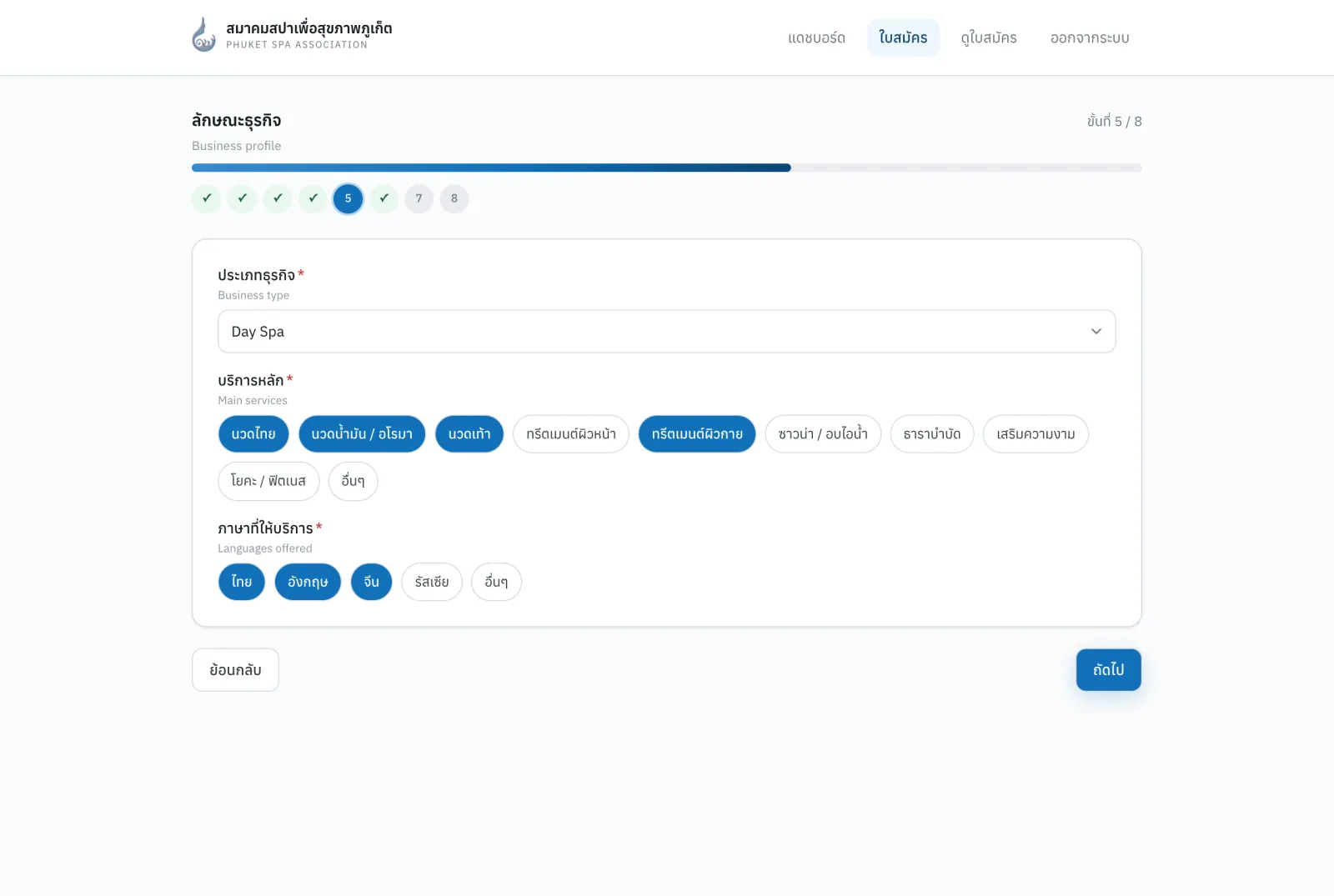Viewport: 1334px width, 896px height.
Task: Select step 5 circle in the stepper
Action: 348,198
